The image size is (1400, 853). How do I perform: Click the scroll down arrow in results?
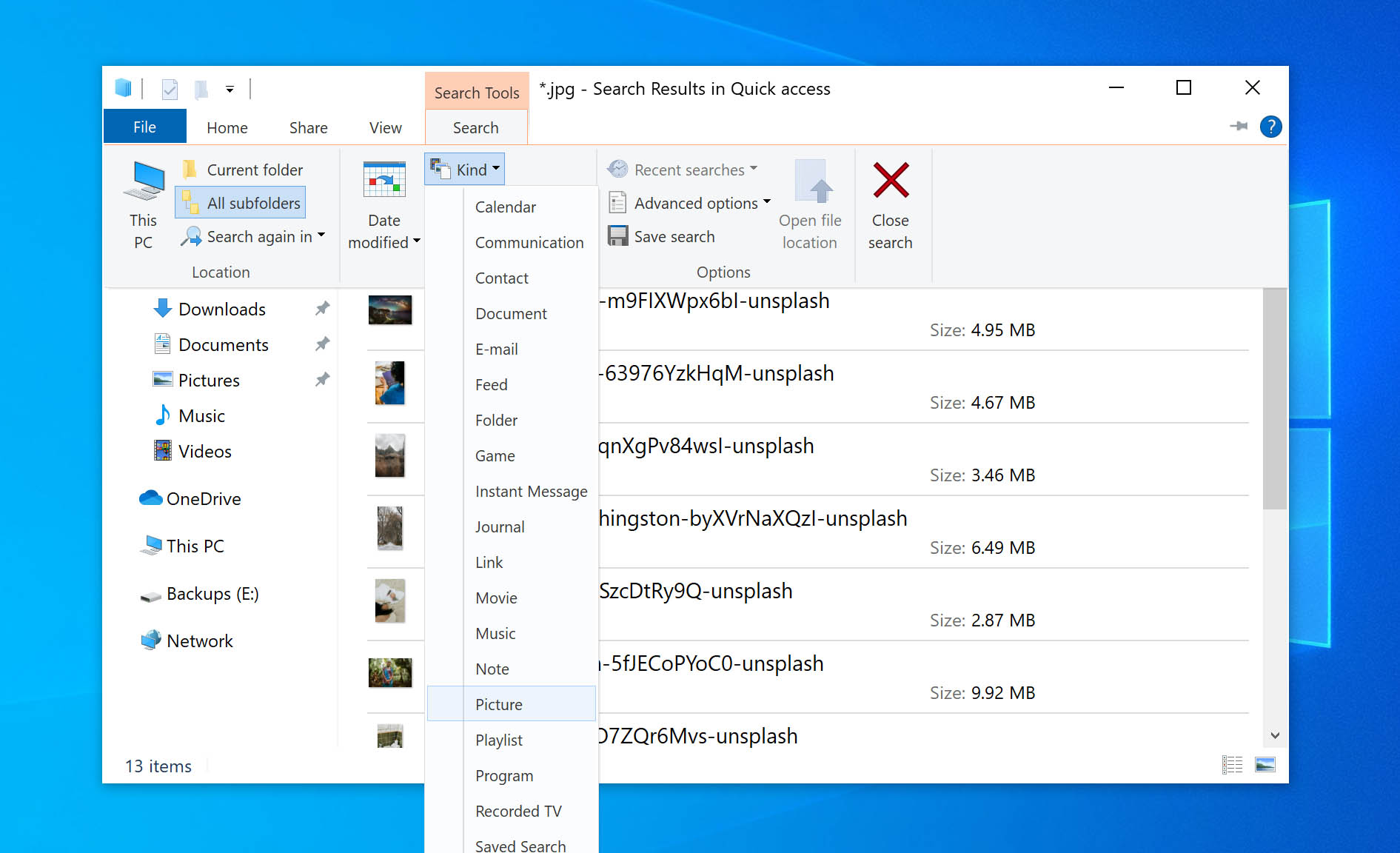[x=1275, y=735]
